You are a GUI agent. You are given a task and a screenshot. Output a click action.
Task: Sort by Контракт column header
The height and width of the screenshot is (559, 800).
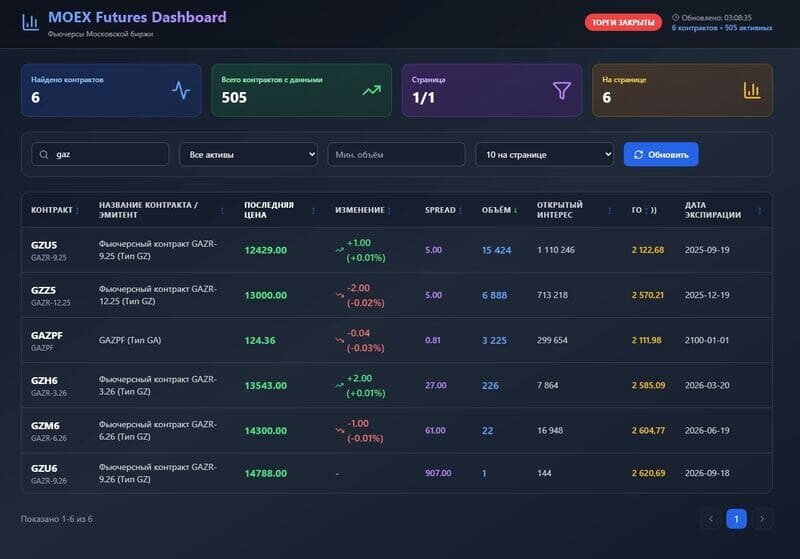(55, 210)
